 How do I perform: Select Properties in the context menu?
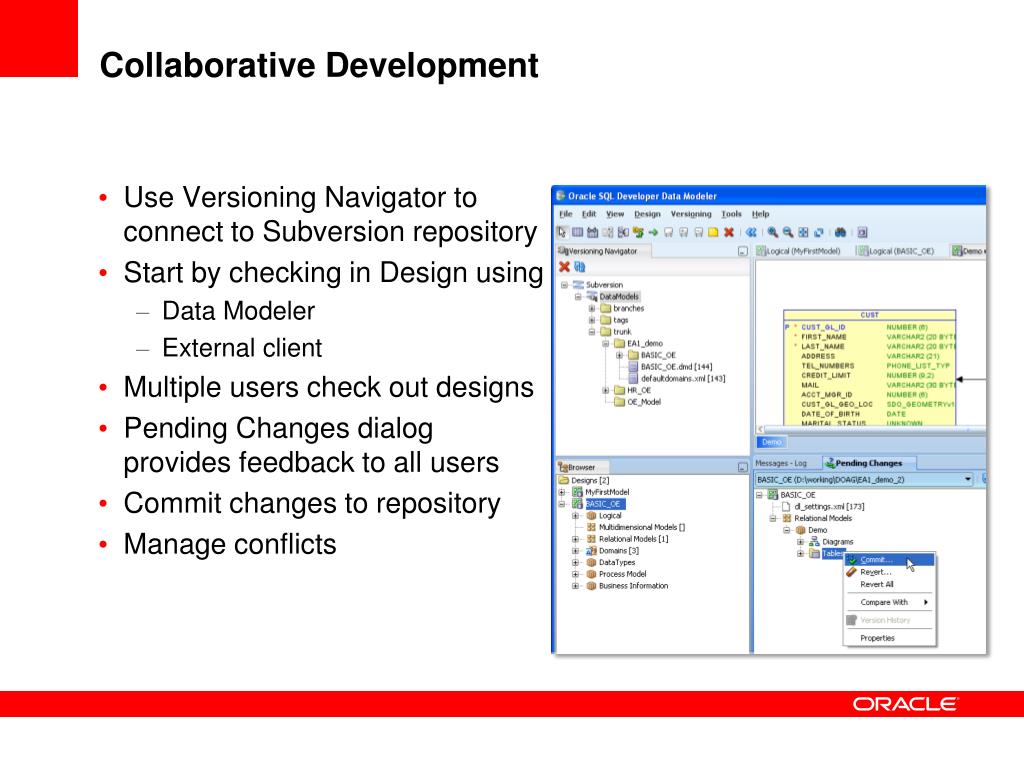coord(889,638)
